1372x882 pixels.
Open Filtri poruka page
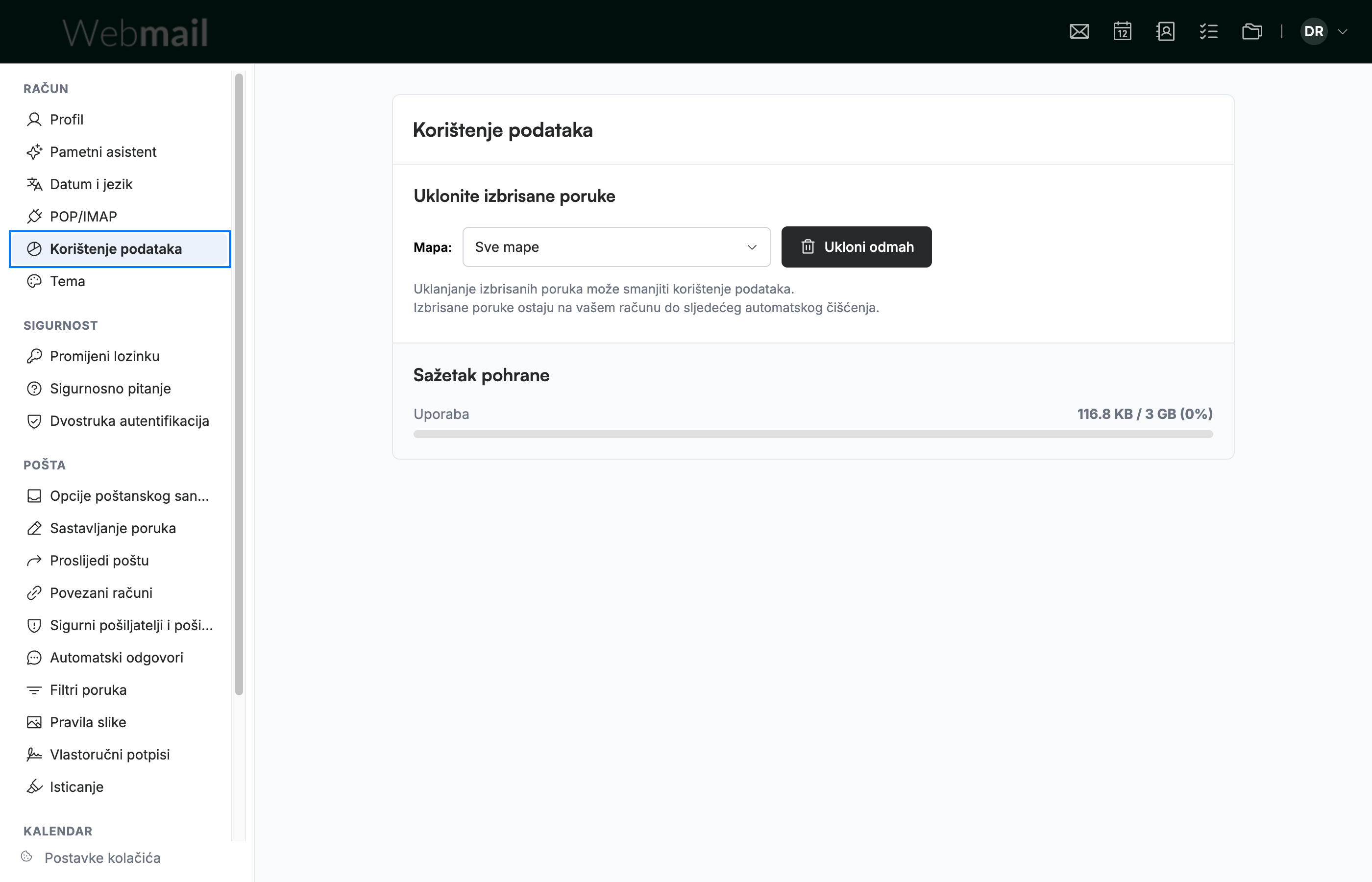(120, 690)
